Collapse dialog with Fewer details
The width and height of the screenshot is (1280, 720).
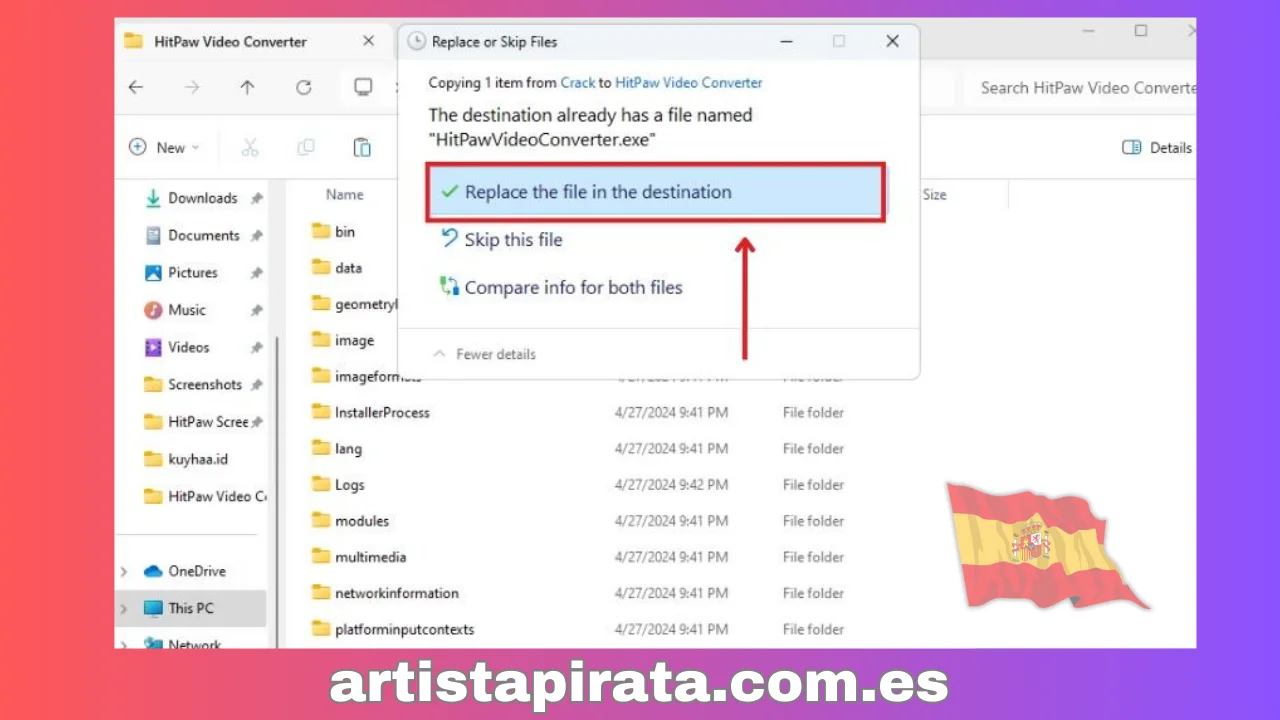coord(485,354)
